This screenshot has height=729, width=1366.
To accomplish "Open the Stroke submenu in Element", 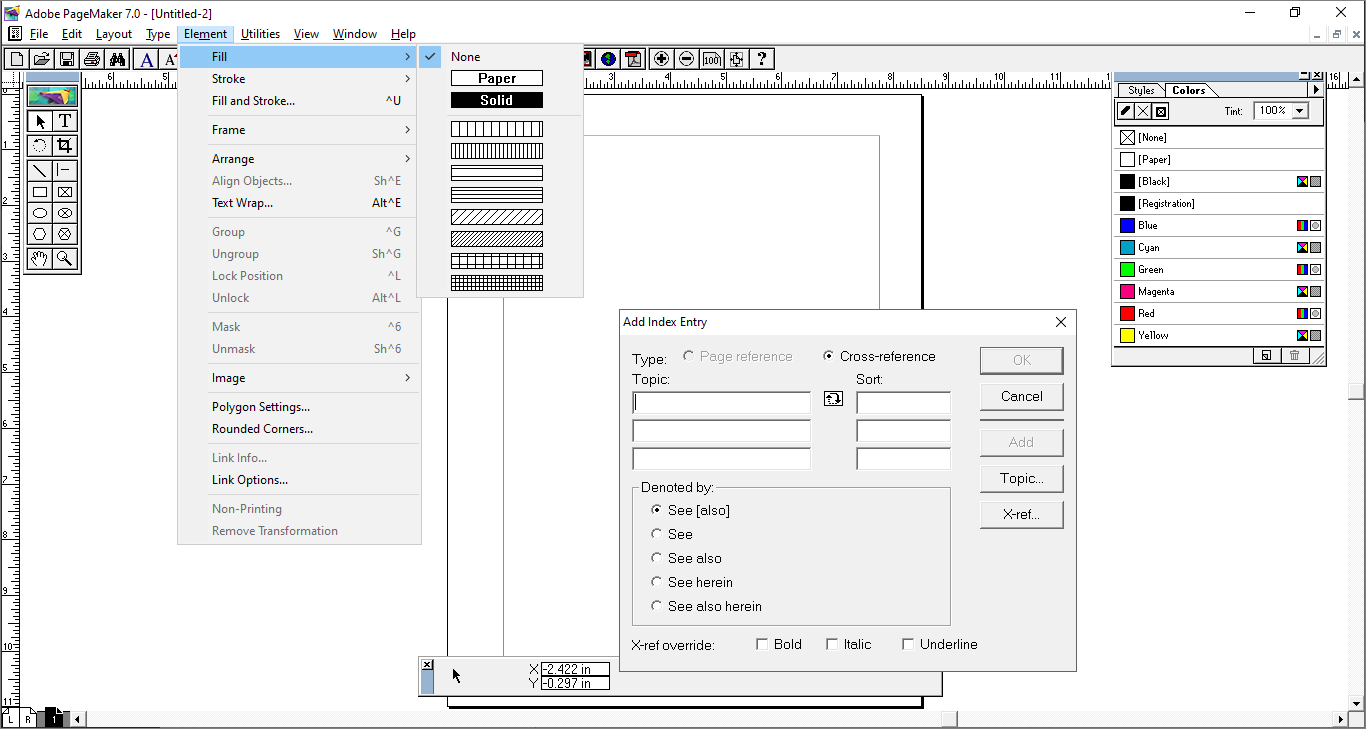I will [228, 78].
